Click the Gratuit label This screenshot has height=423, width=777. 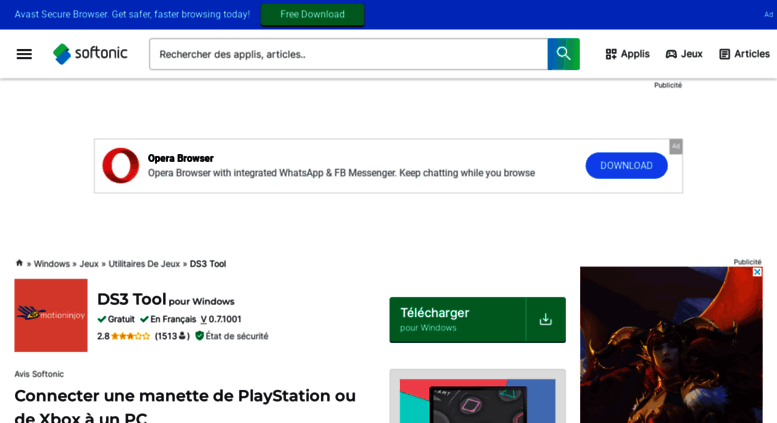[x=116, y=319]
